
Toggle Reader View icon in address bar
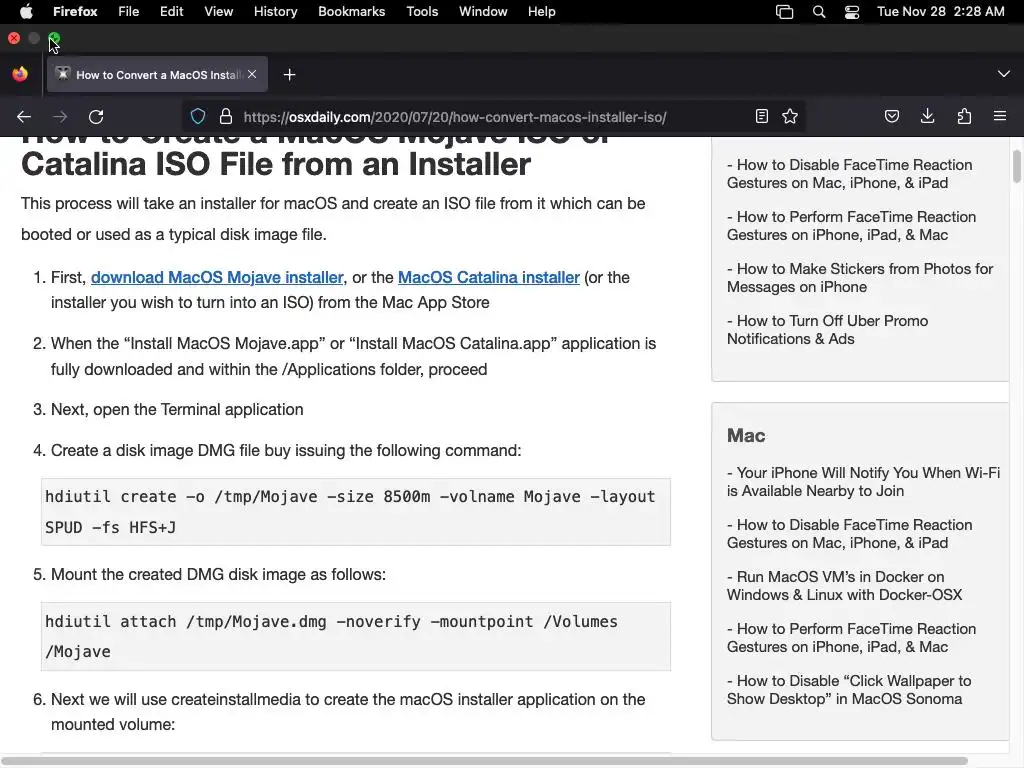click(x=761, y=117)
